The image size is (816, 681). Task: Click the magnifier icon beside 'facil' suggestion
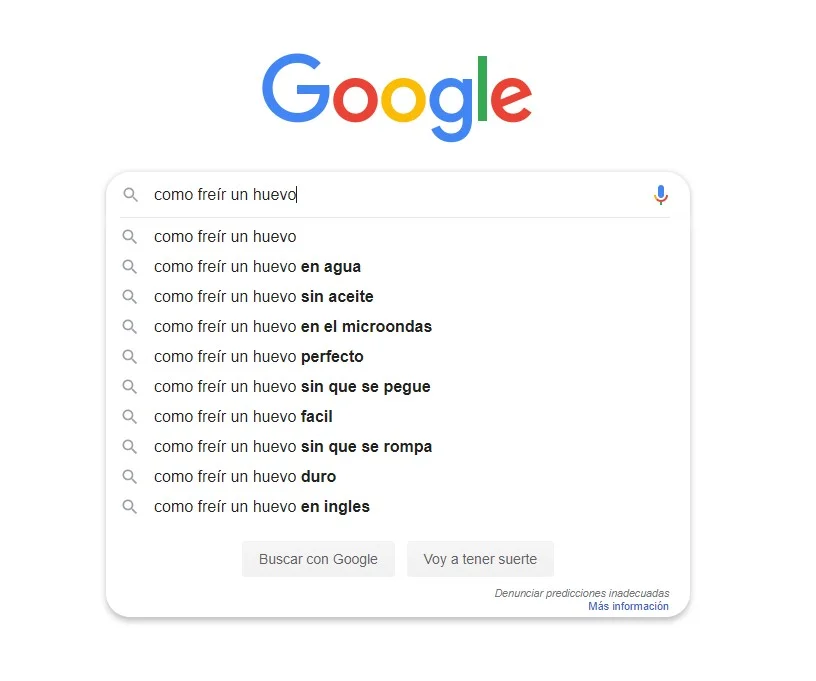coord(130,417)
